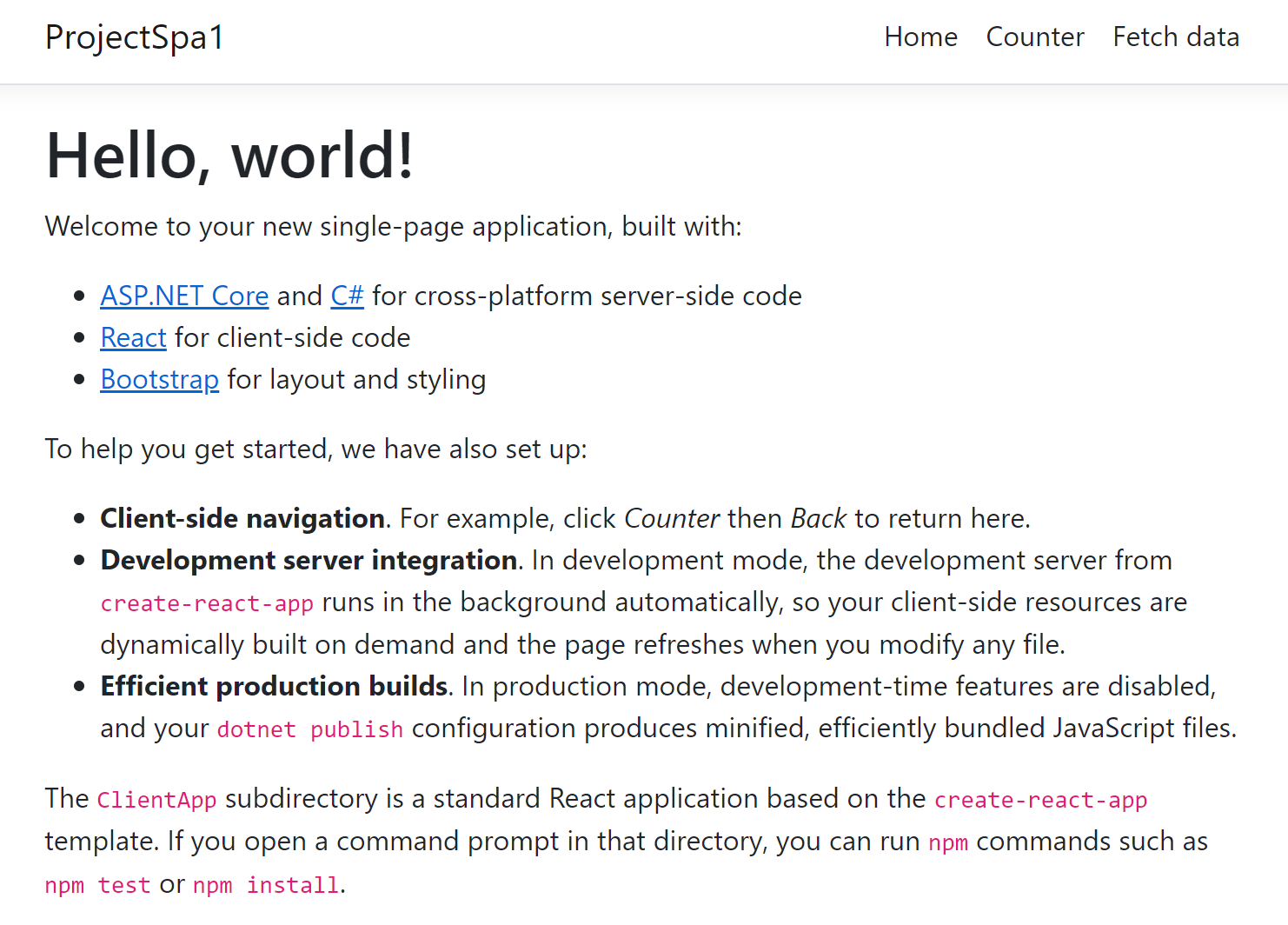Click the Hello, world! heading
1288x925 pixels.
pos(229,155)
